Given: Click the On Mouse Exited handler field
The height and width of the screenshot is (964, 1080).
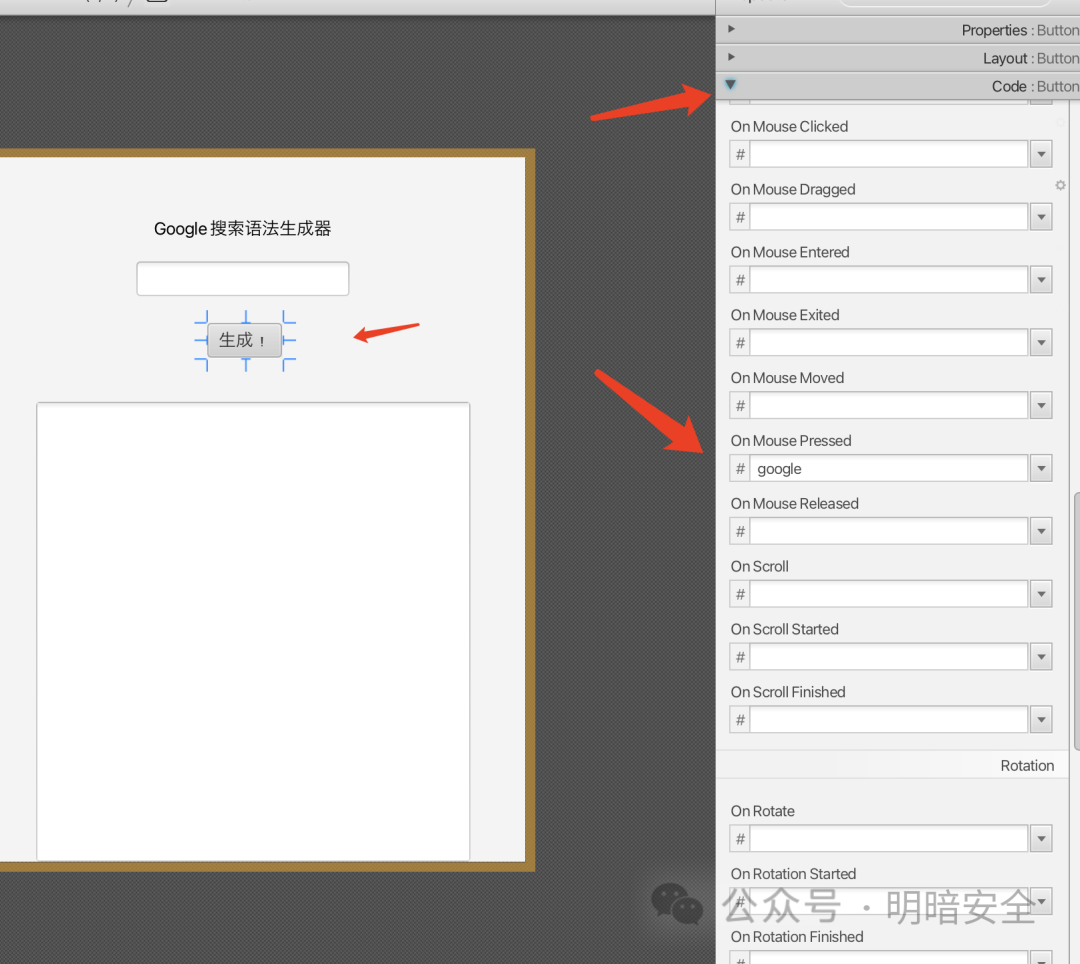Looking at the screenshot, I should pos(889,342).
